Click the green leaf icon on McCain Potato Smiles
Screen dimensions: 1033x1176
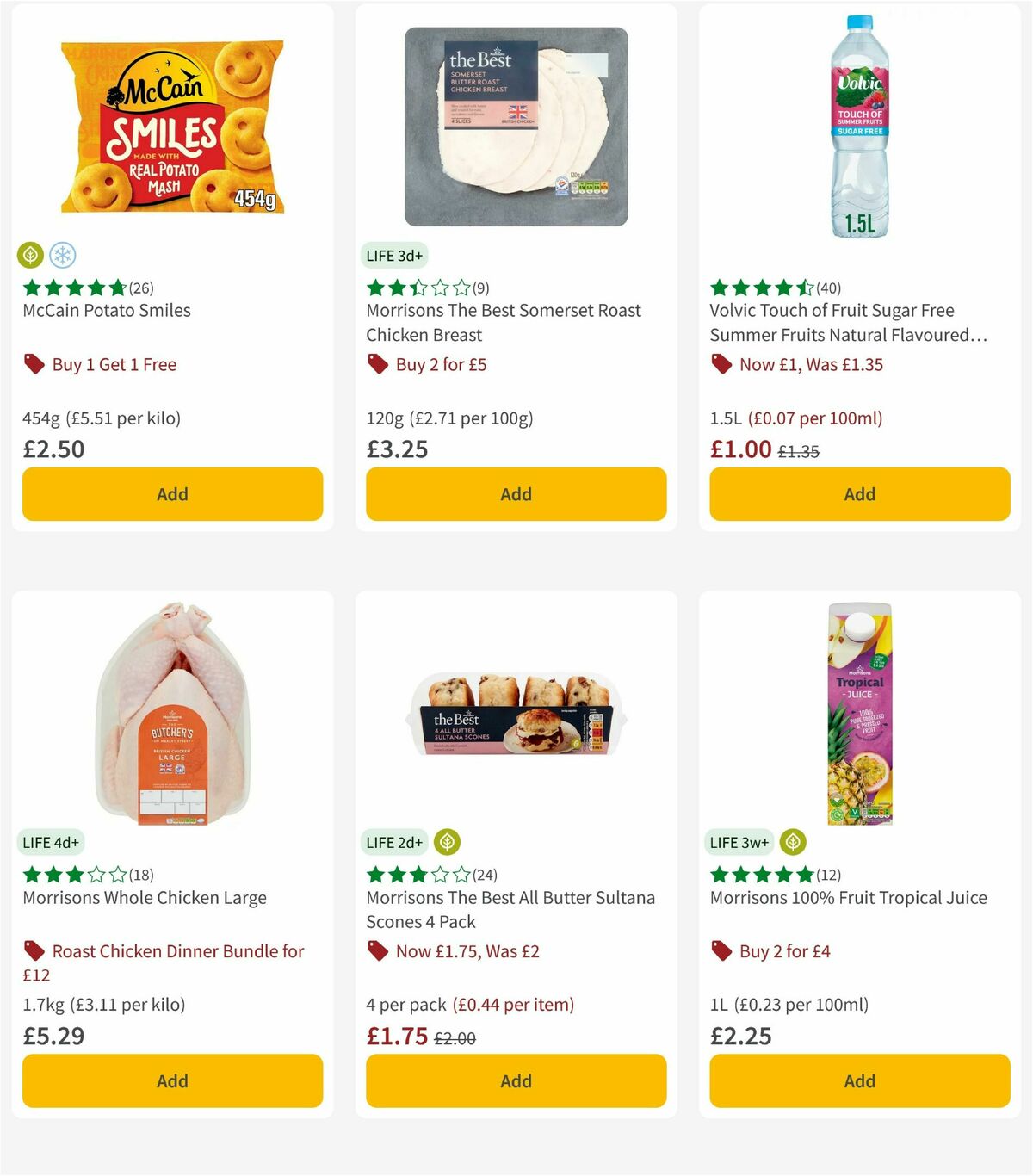[x=31, y=255]
